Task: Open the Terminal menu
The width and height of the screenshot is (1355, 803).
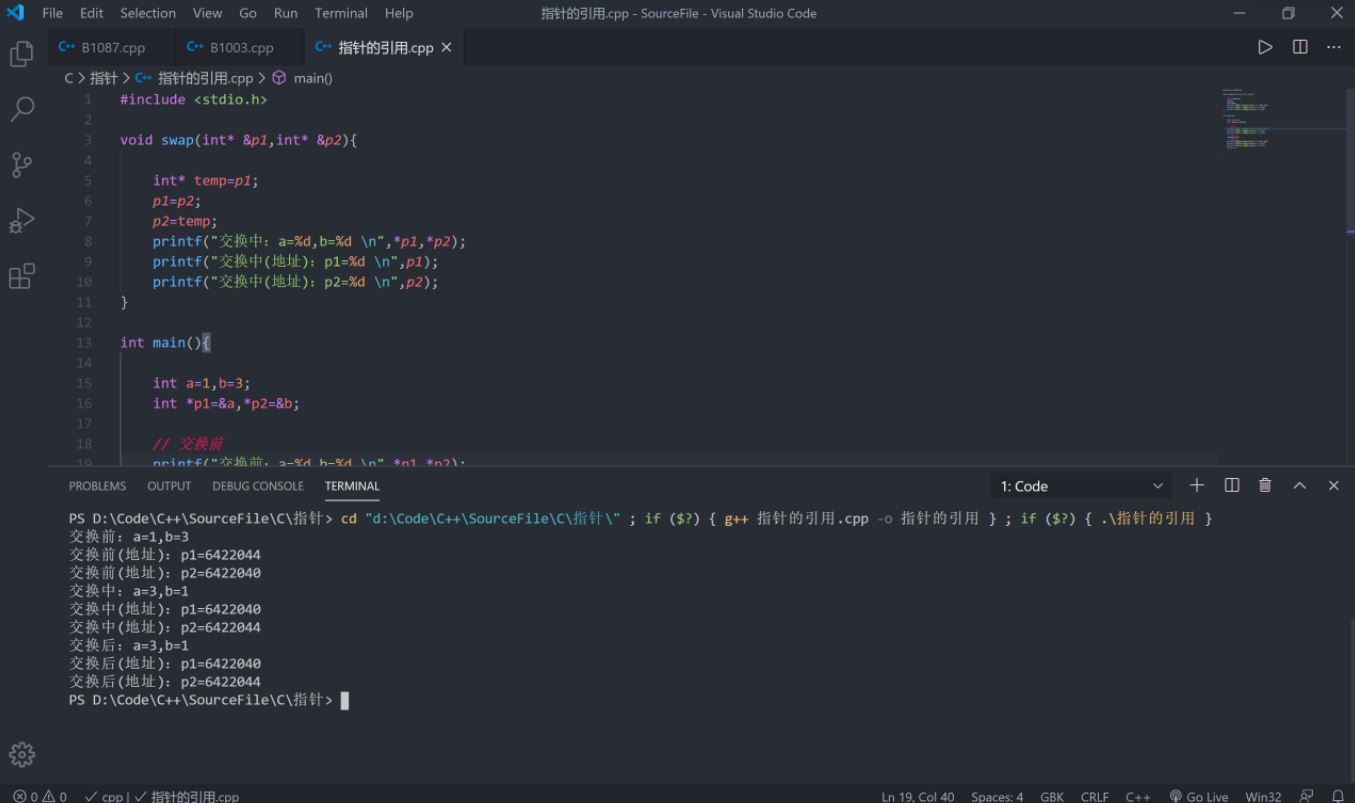Action: (x=341, y=13)
